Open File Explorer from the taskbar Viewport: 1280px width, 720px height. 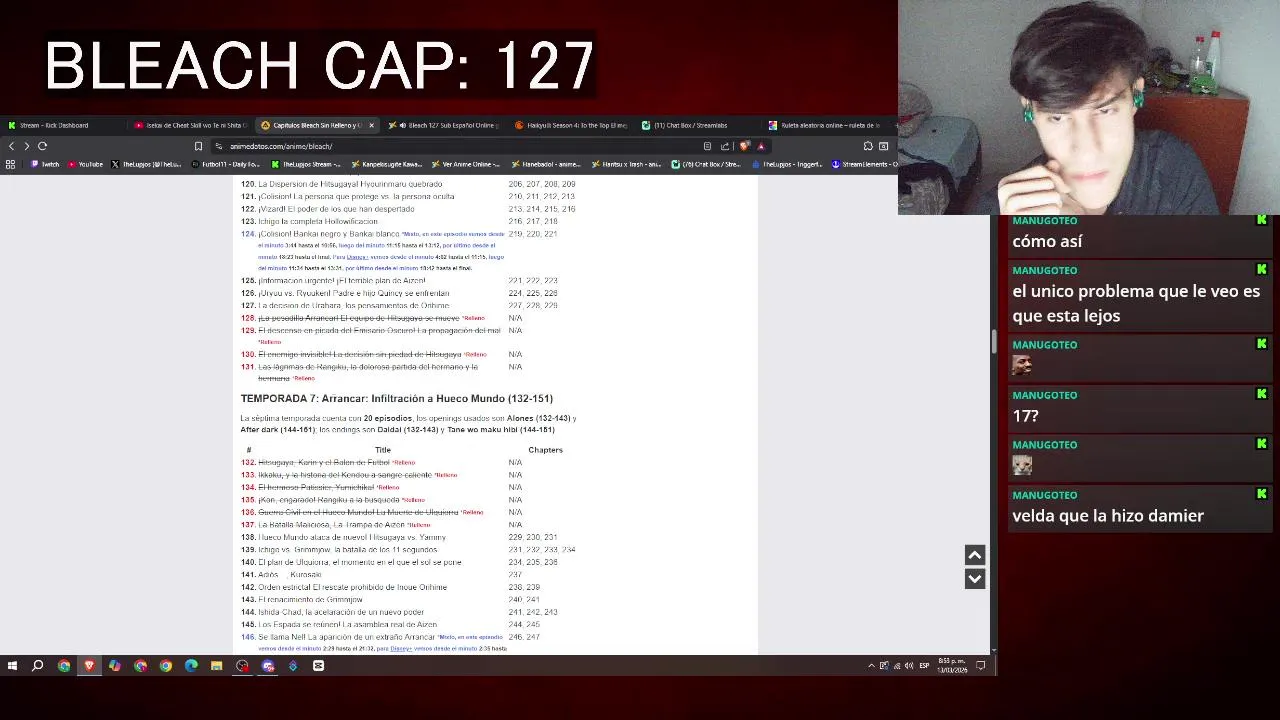point(216,665)
